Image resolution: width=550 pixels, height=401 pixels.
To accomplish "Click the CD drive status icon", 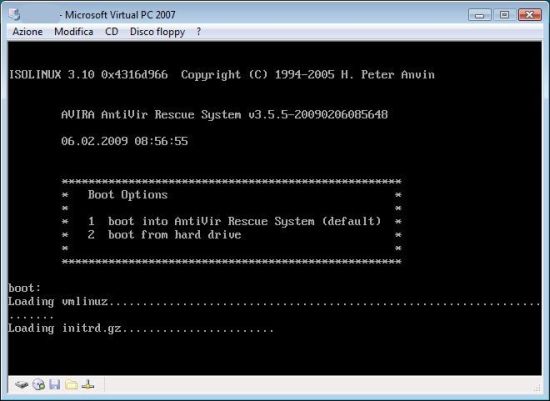I will [x=39, y=385].
